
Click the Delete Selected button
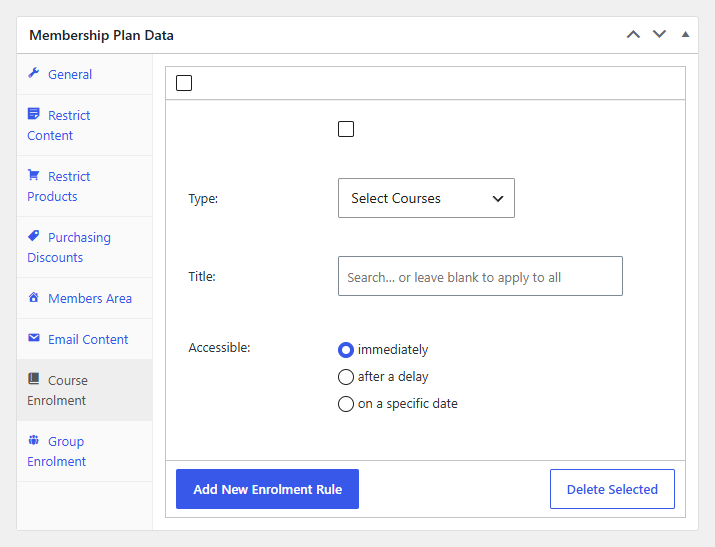[612, 489]
